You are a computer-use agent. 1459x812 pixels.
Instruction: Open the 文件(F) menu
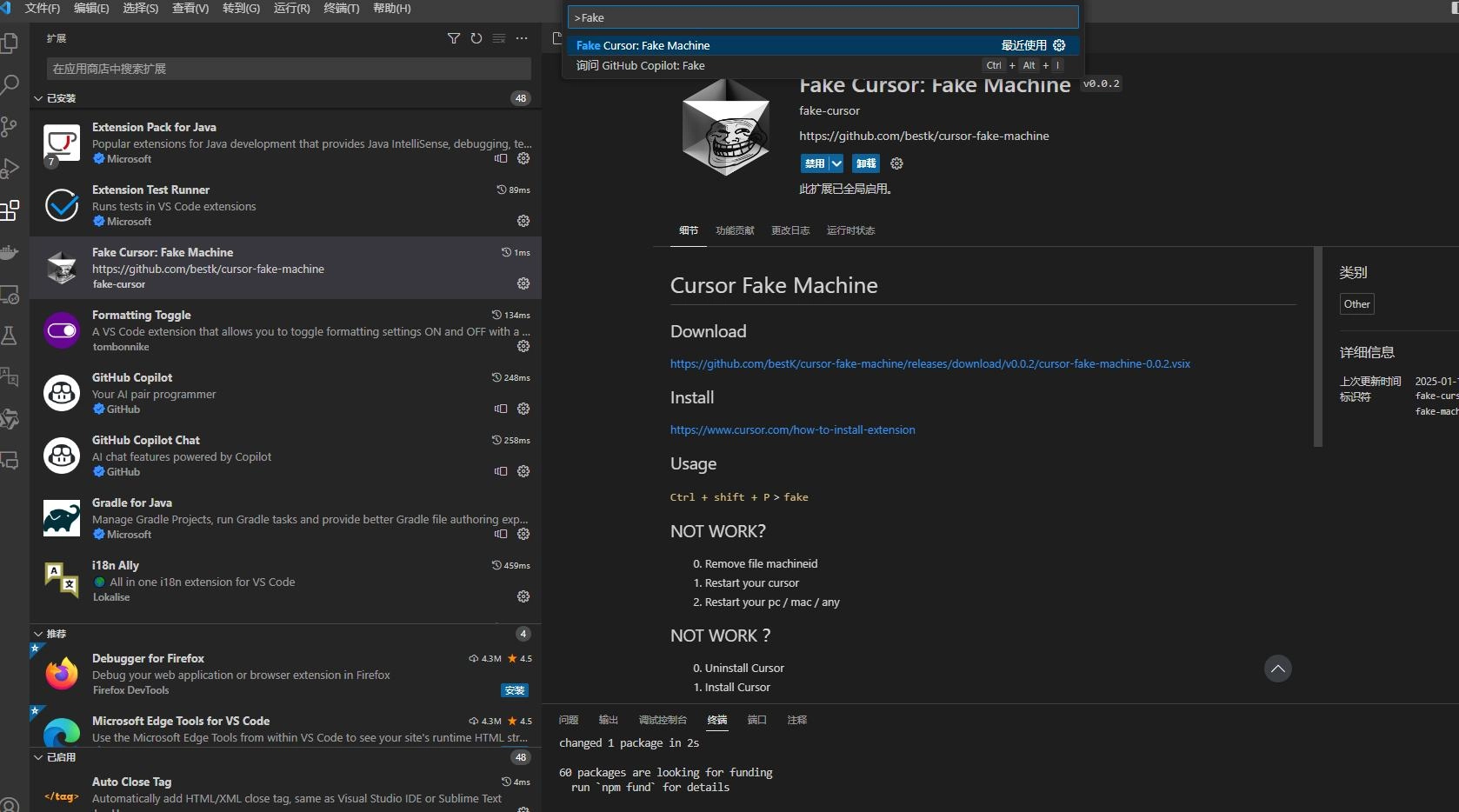[x=43, y=8]
